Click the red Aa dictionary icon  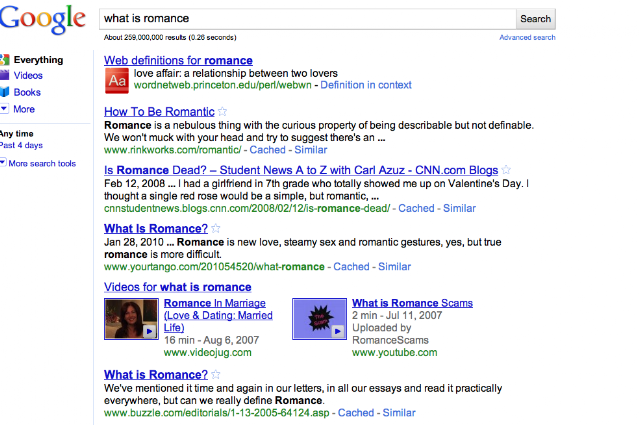(116, 79)
